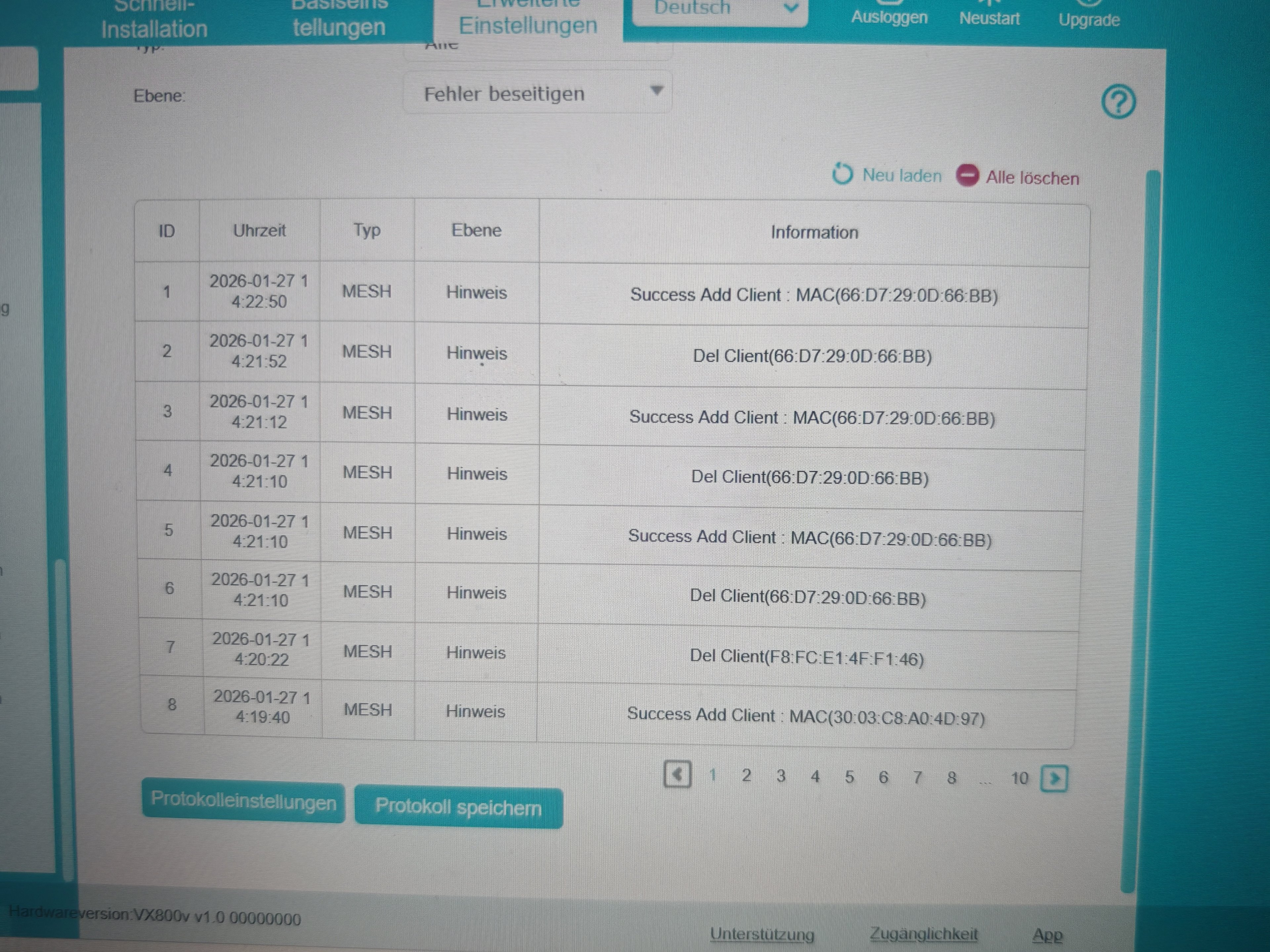Screen dimensions: 1270x952
Task: Open the Unterstützung footer link
Action: 762,934
